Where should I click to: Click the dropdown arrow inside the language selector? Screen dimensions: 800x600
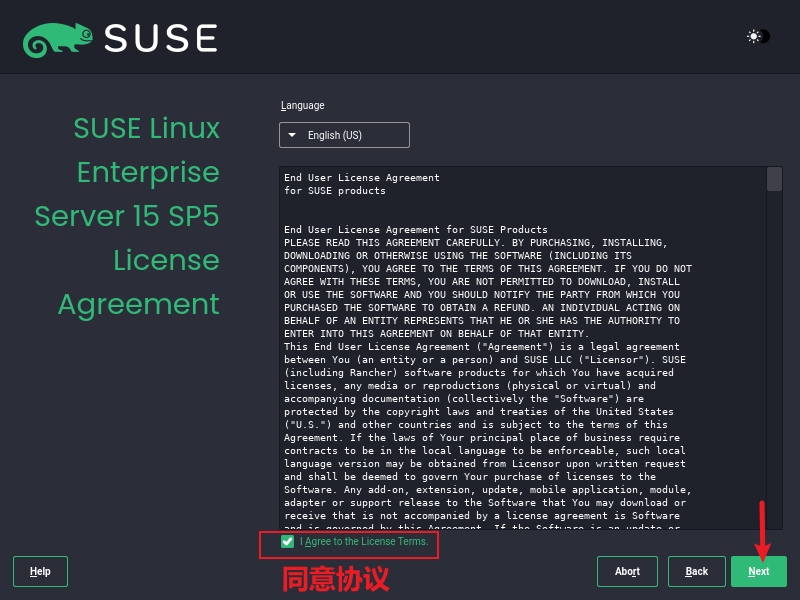[x=293, y=134]
